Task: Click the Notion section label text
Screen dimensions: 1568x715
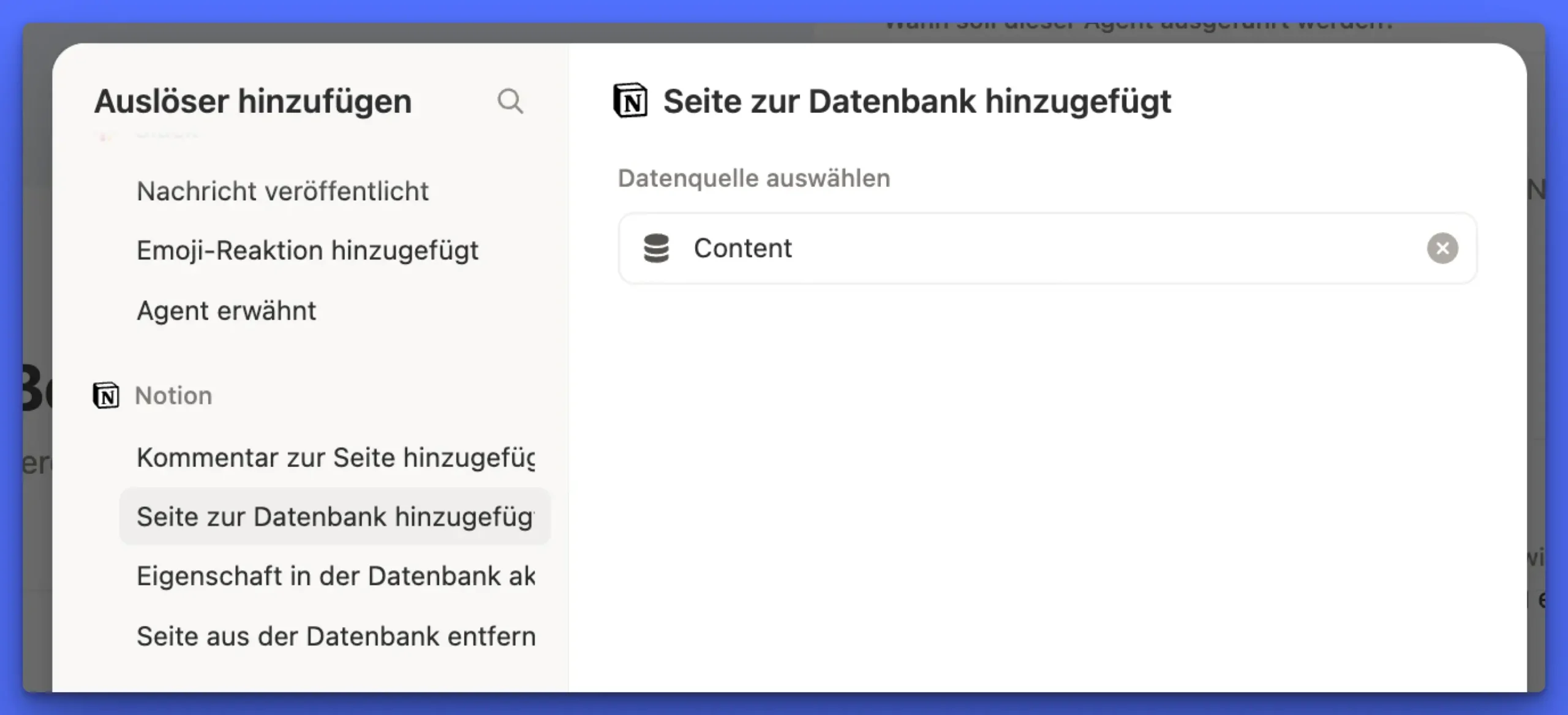Action: point(173,396)
